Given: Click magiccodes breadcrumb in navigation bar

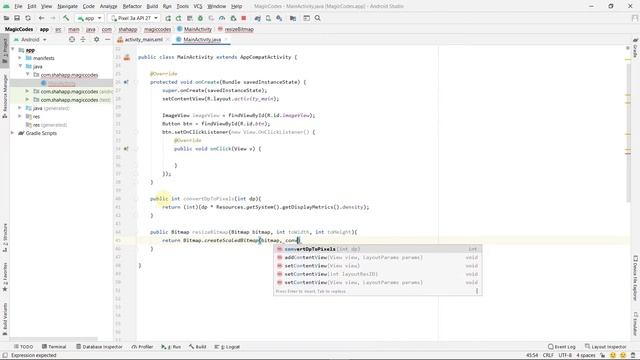Looking at the screenshot, I should 157,29.
